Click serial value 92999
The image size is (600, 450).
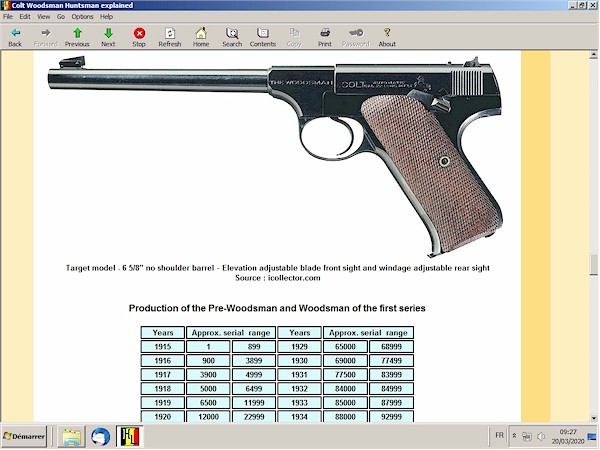391,417
